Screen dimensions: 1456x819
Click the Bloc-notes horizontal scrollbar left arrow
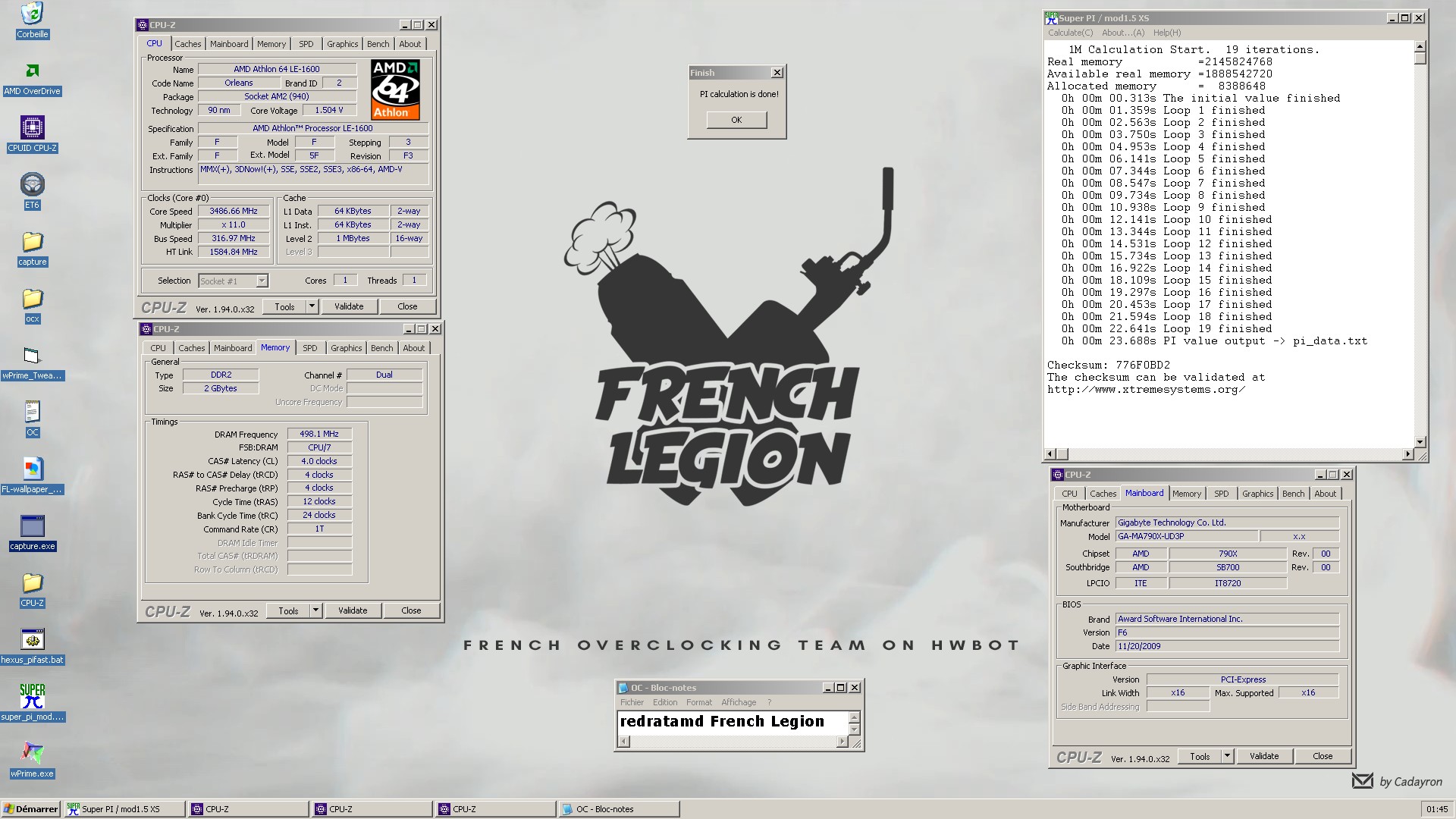624,742
